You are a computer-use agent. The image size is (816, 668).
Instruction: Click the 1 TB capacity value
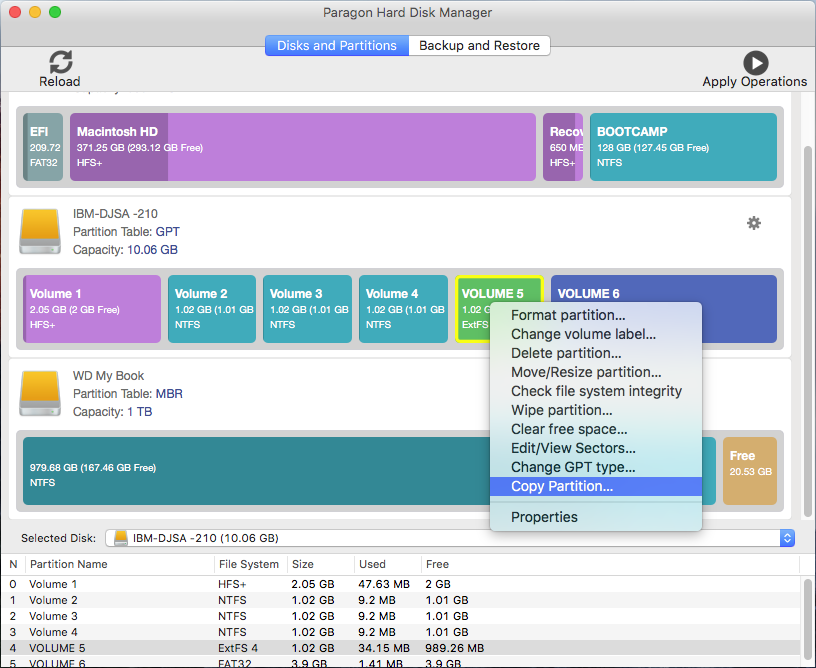coord(139,412)
